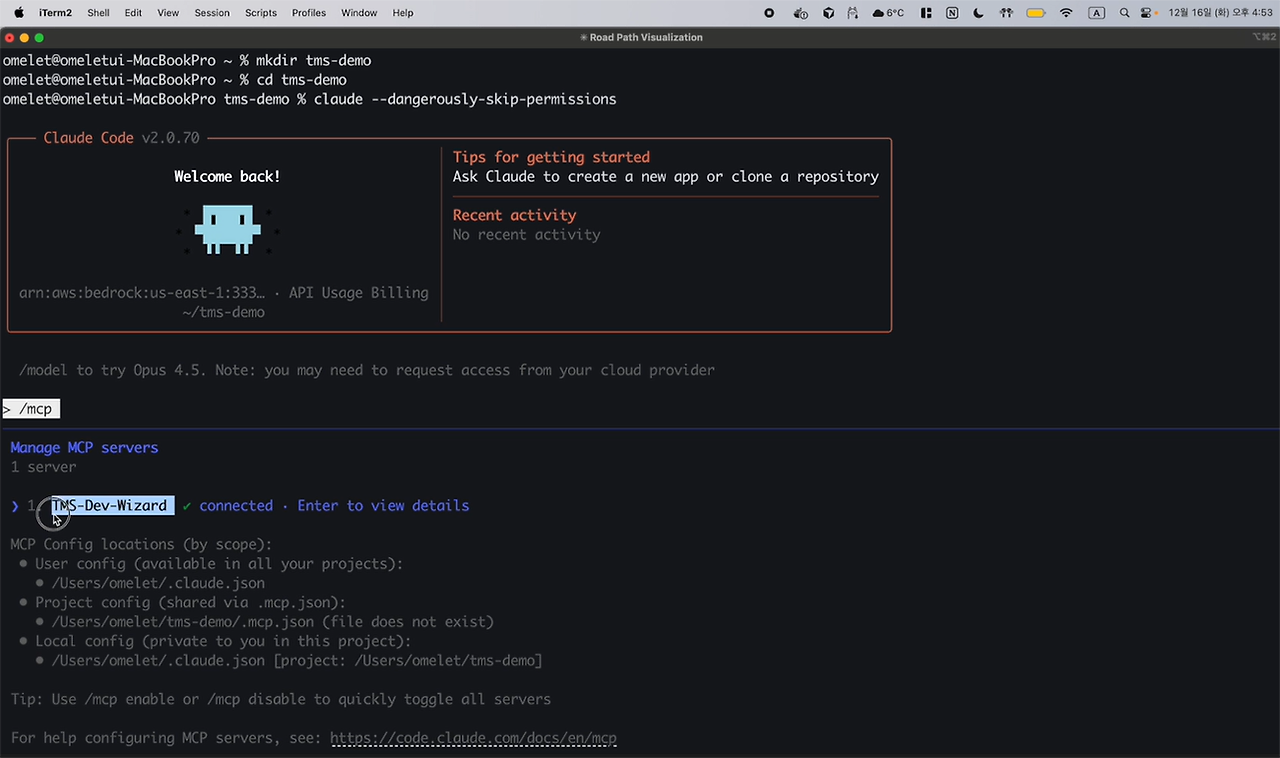
Task: Click the .mcp.json file path line
Action: point(272,622)
